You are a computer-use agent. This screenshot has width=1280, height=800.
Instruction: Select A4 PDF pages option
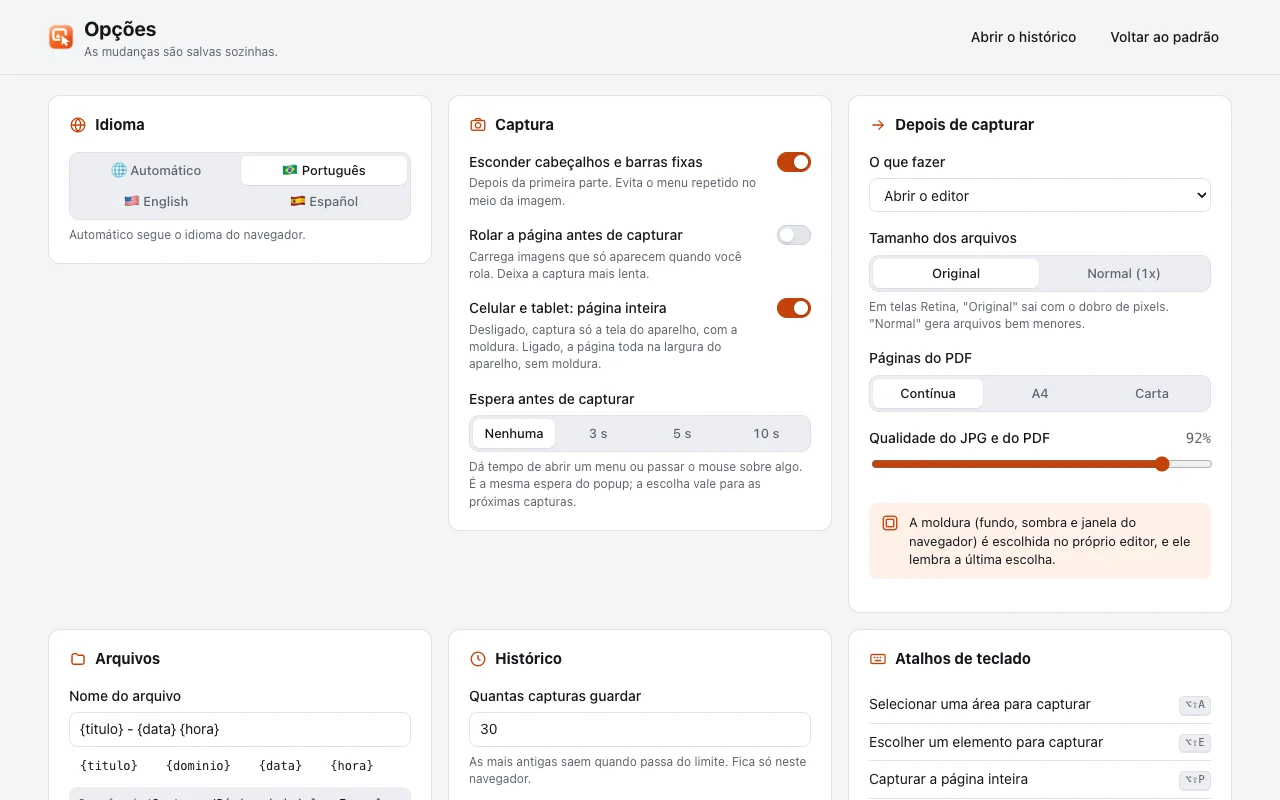click(x=1040, y=394)
